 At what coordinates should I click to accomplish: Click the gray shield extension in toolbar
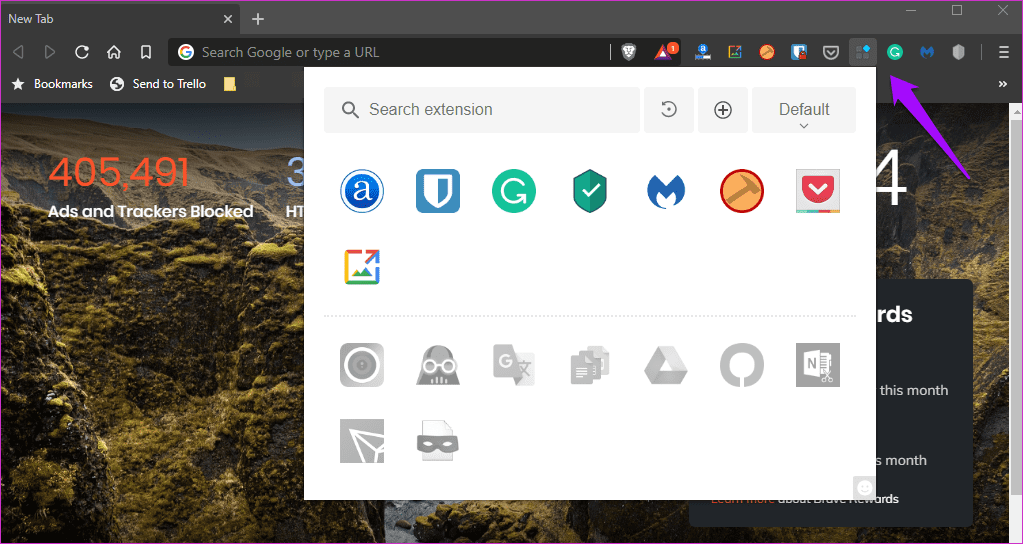(x=958, y=52)
